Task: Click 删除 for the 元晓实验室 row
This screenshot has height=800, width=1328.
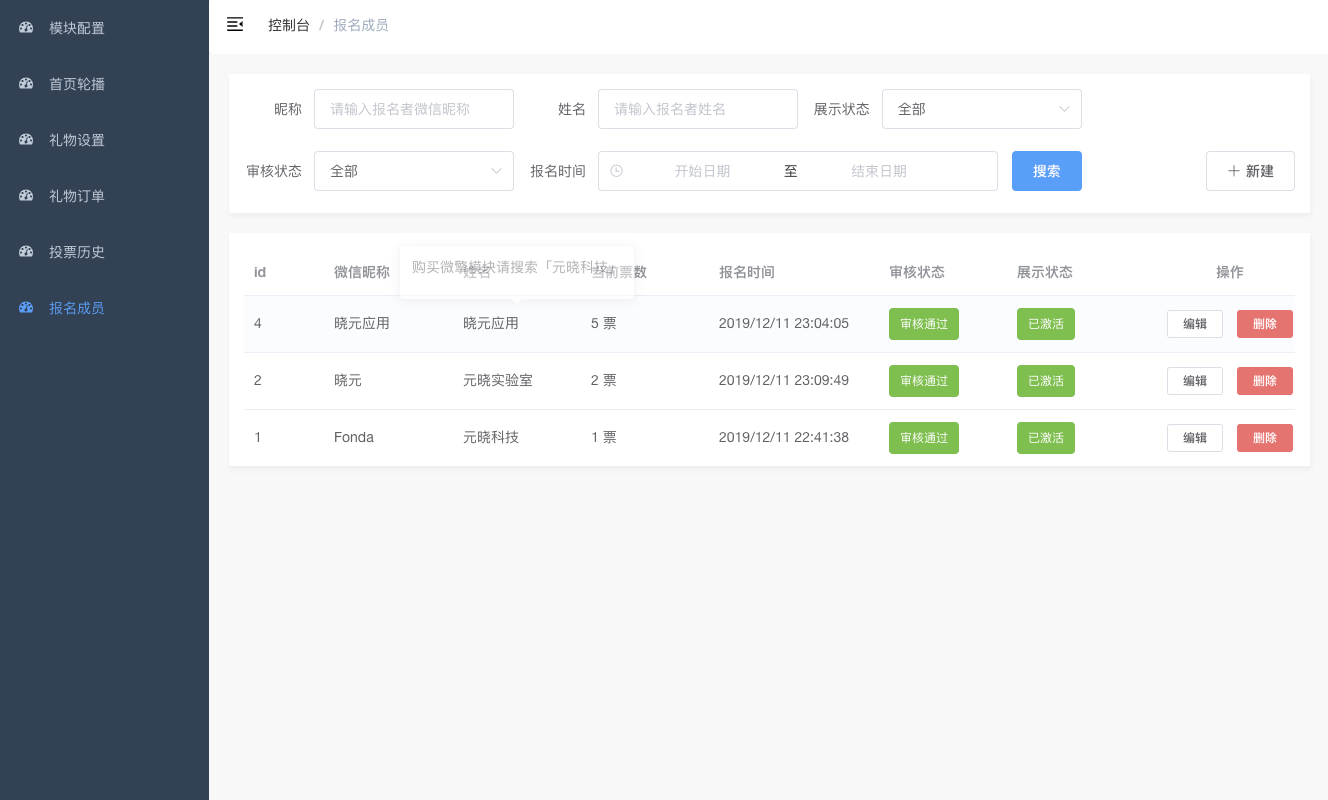Action: (1265, 381)
